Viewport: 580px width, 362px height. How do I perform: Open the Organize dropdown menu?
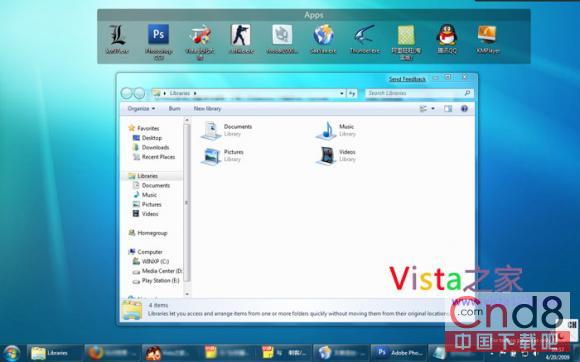pos(141,109)
